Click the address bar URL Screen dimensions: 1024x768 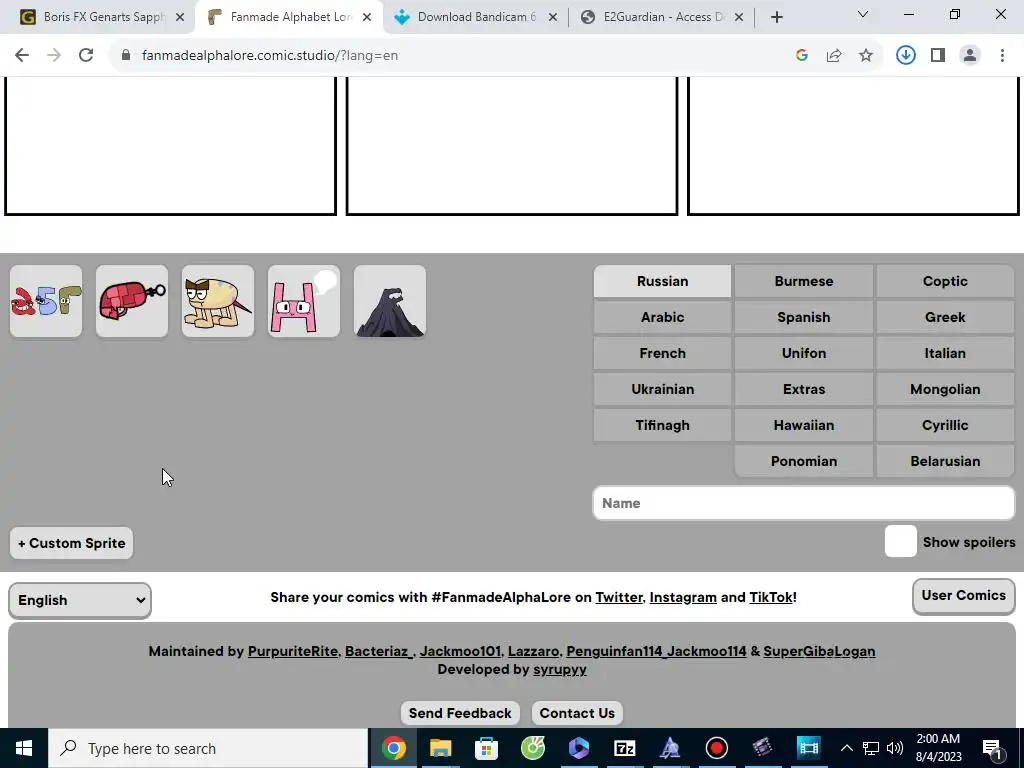click(x=270, y=56)
